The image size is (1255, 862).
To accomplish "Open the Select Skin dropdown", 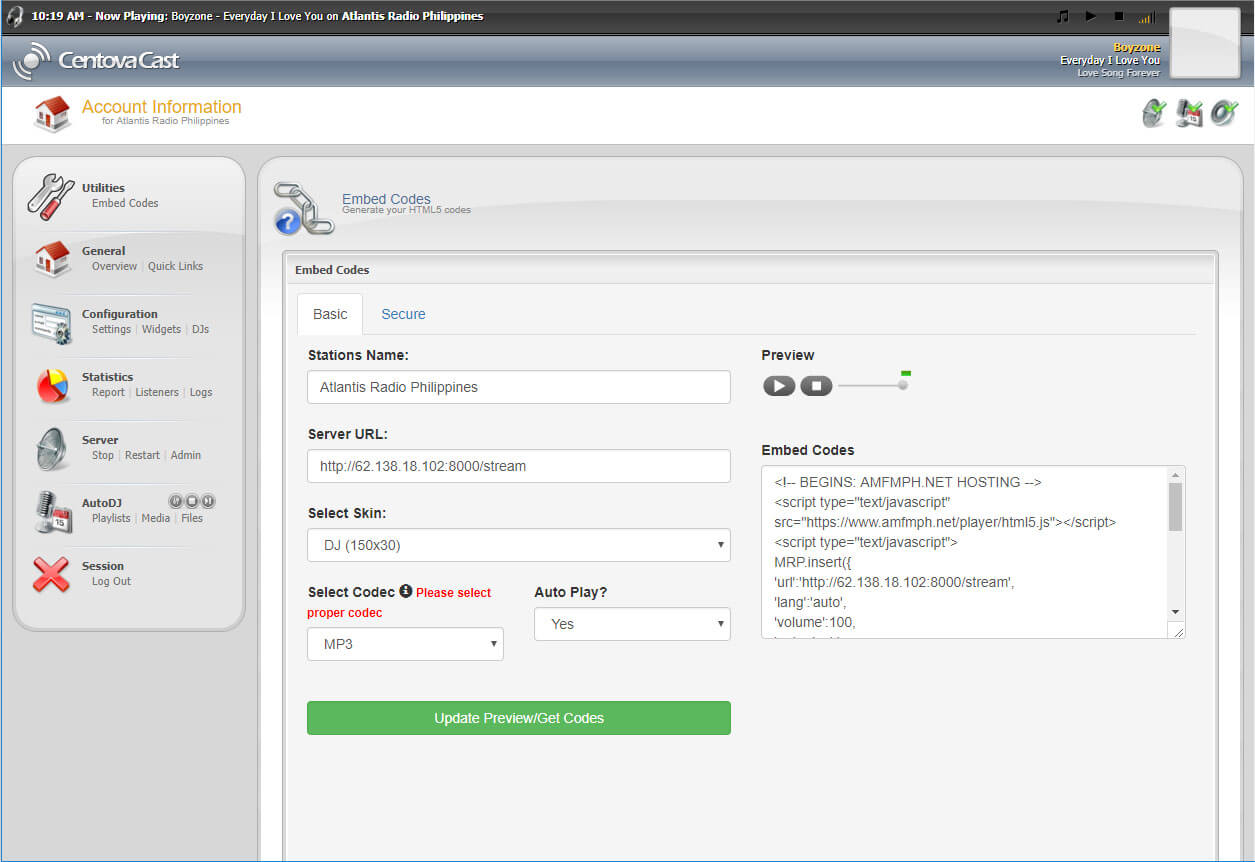I will pyautogui.click(x=519, y=545).
